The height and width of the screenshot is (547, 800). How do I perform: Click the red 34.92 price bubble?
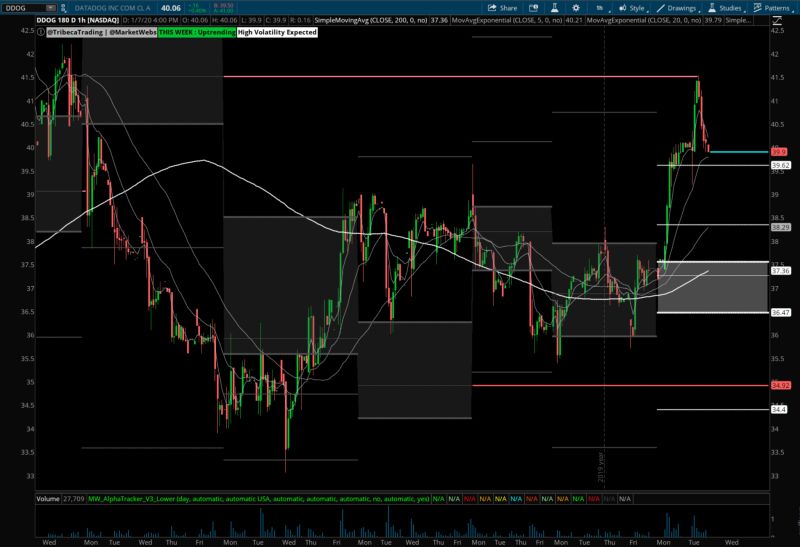[781, 385]
